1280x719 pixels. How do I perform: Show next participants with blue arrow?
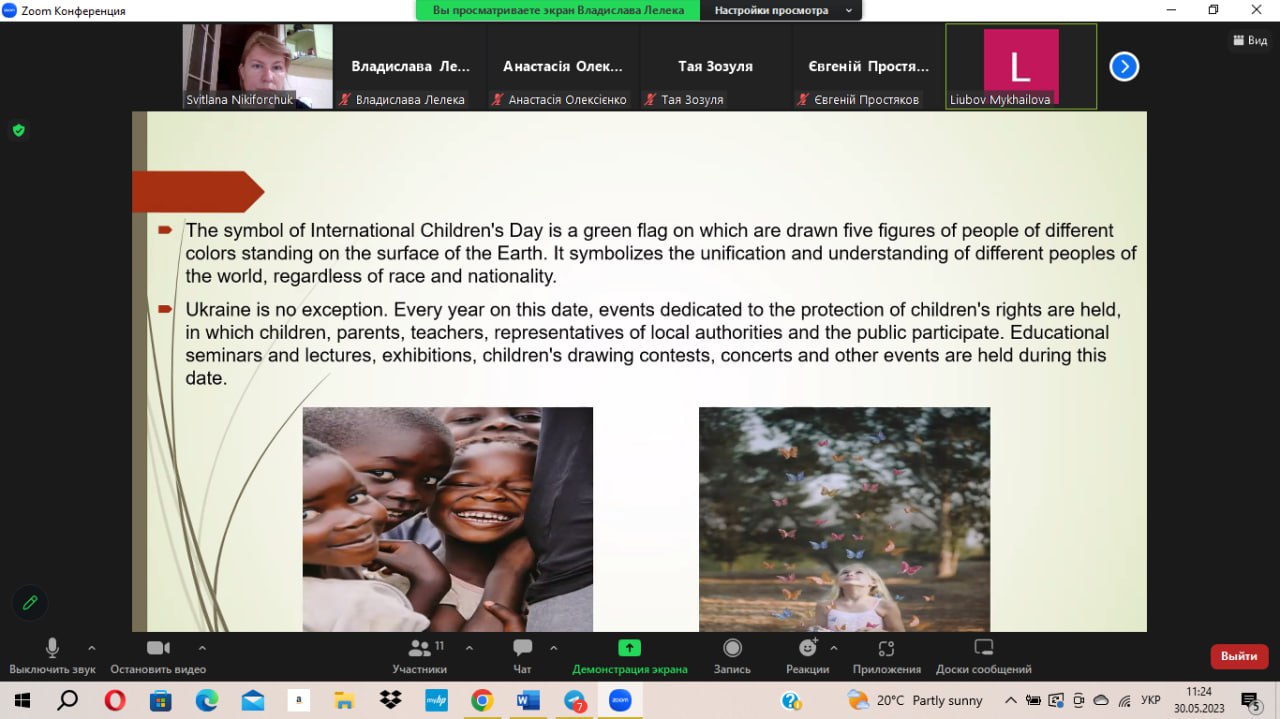point(1124,67)
